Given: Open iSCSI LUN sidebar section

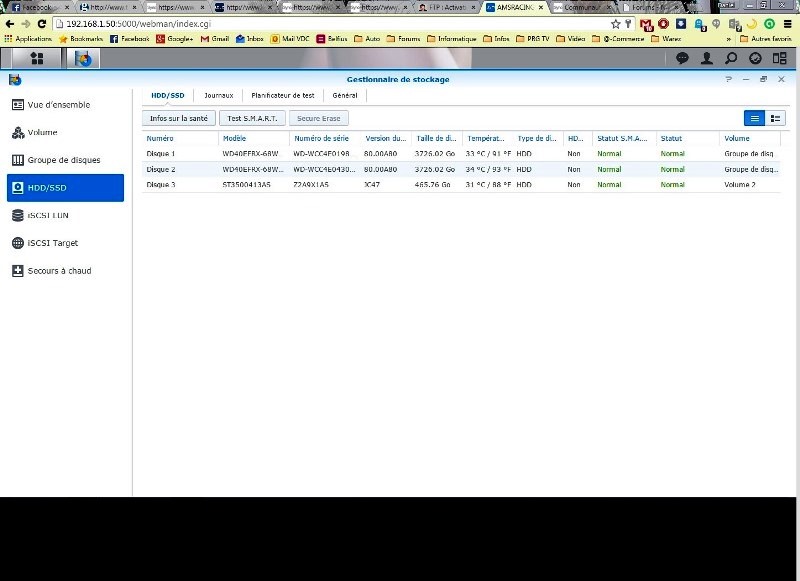Looking at the screenshot, I should tap(65, 215).
